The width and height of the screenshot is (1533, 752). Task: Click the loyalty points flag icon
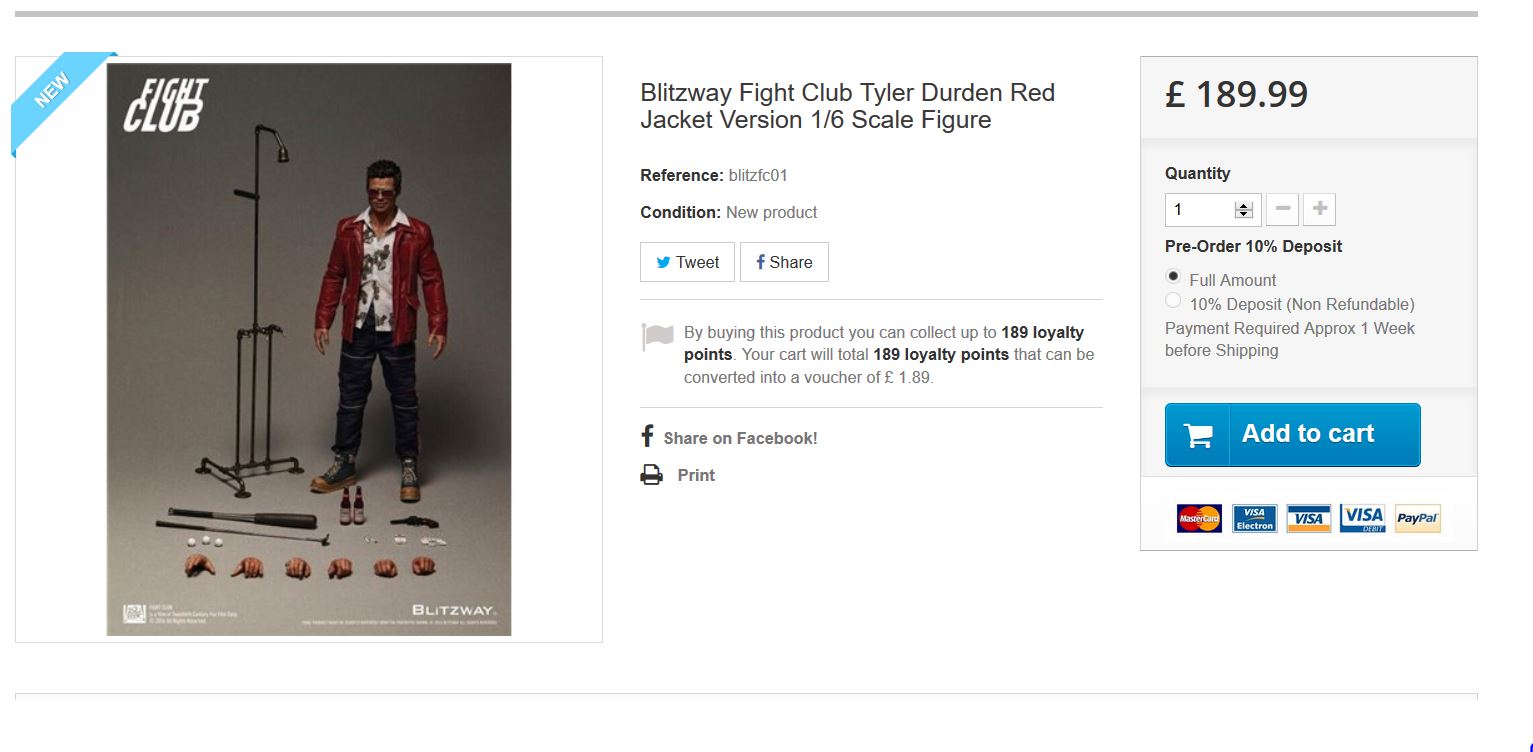[x=657, y=336]
